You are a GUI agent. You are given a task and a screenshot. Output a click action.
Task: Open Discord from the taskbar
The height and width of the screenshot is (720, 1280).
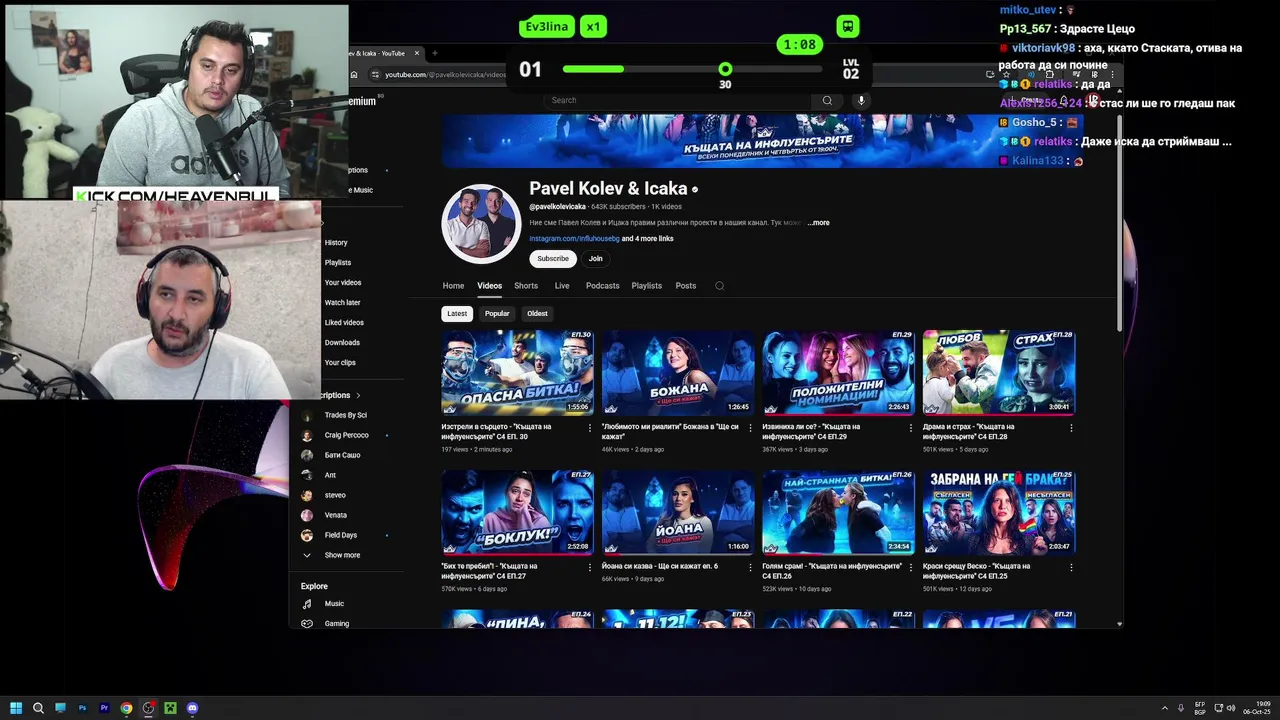click(x=192, y=708)
